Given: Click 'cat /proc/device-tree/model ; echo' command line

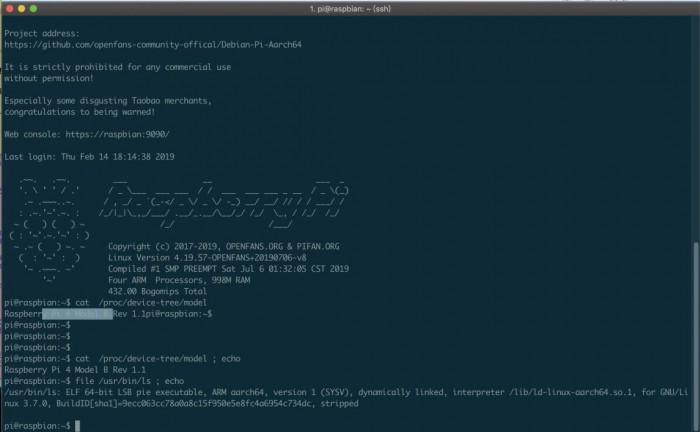Looking at the screenshot, I should tap(158, 359).
